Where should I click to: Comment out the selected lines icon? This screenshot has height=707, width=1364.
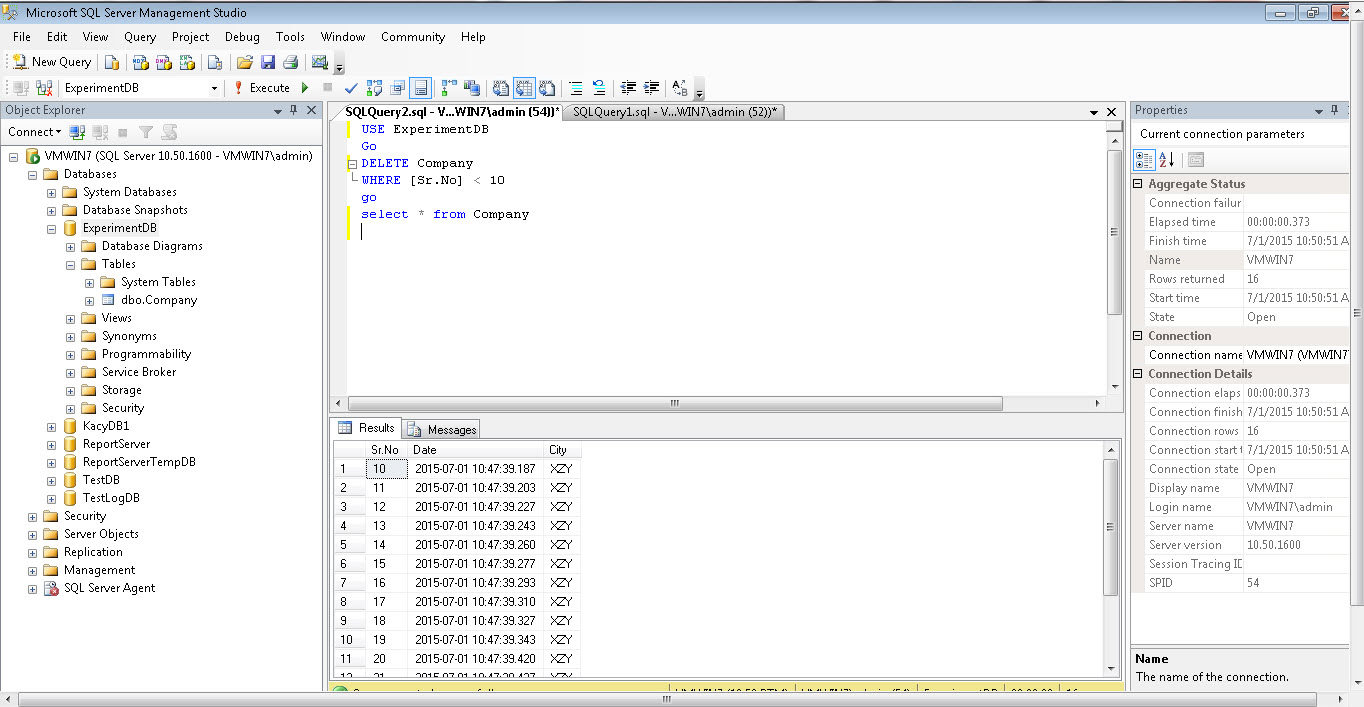point(576,88)
